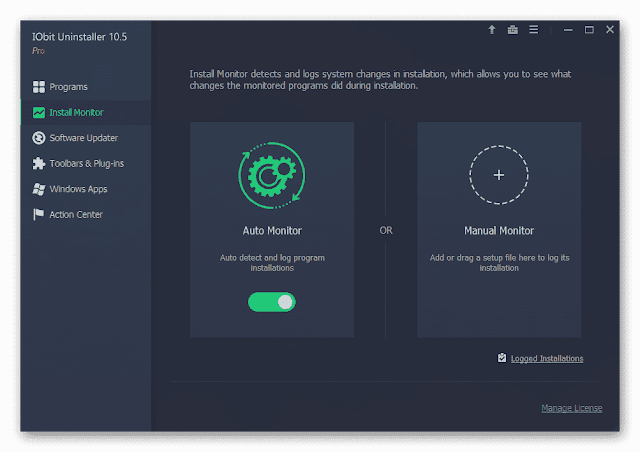Open Software Updater
Viewport: 640px width, 452px height.
pyautogui.click(x=86, y=138)
